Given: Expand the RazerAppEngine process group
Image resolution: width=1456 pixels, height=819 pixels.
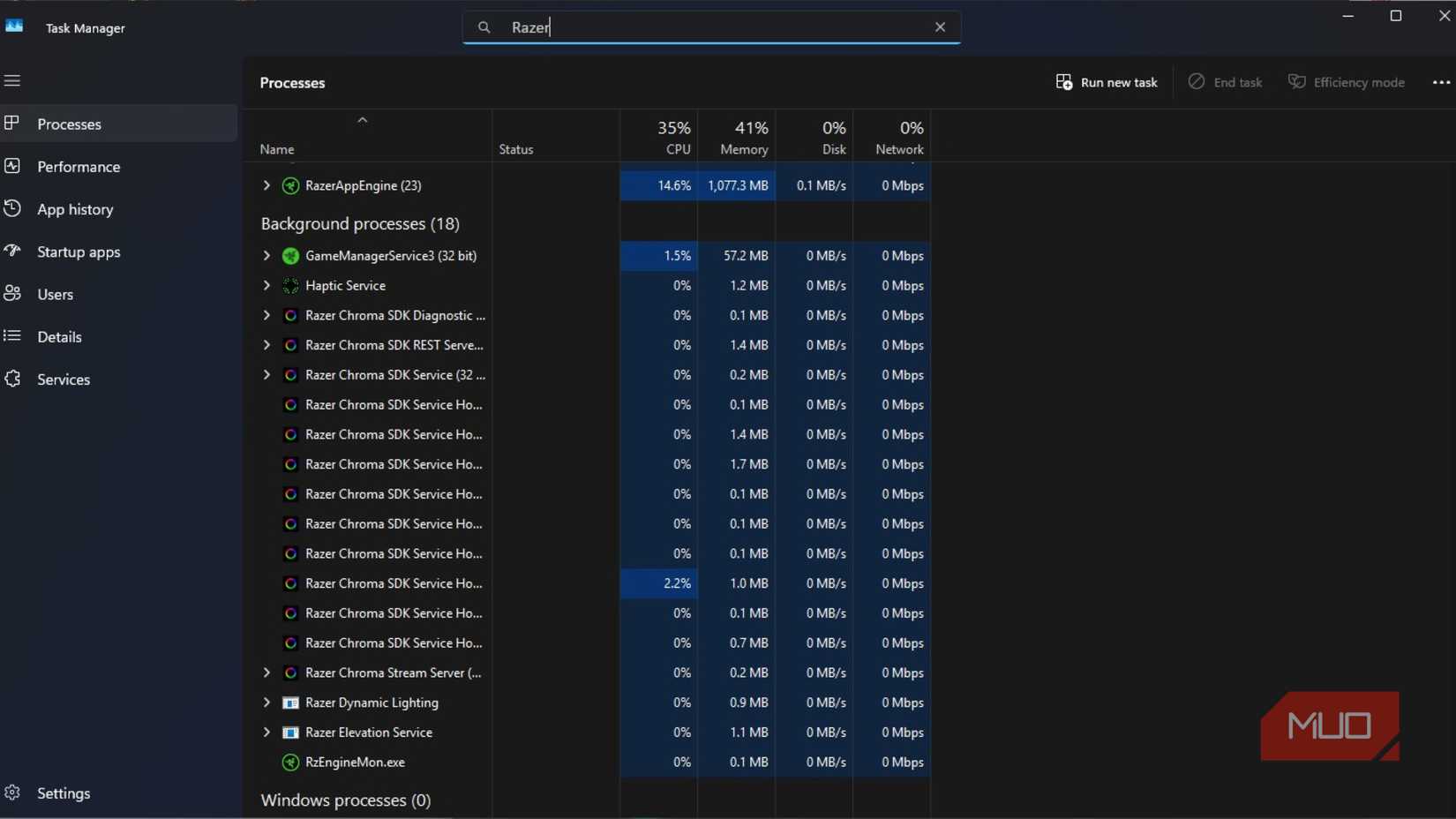Looking at the screenshot, I should [x=266, y=185].
